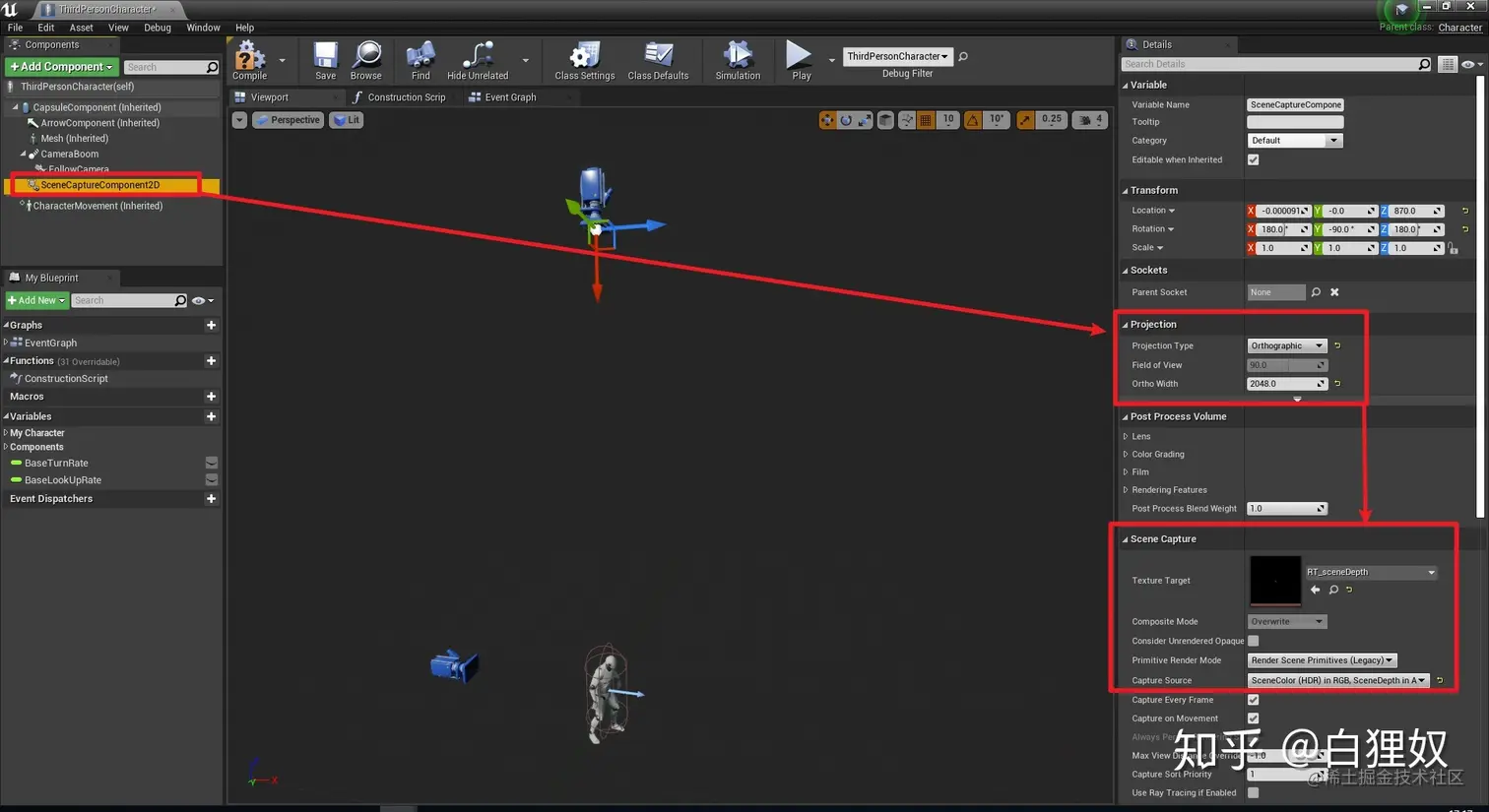This screenshot has height=812, width=1489.
Task: Browse to RT_sceneDepth with magnifier icon
Action: click(1333, 590)
